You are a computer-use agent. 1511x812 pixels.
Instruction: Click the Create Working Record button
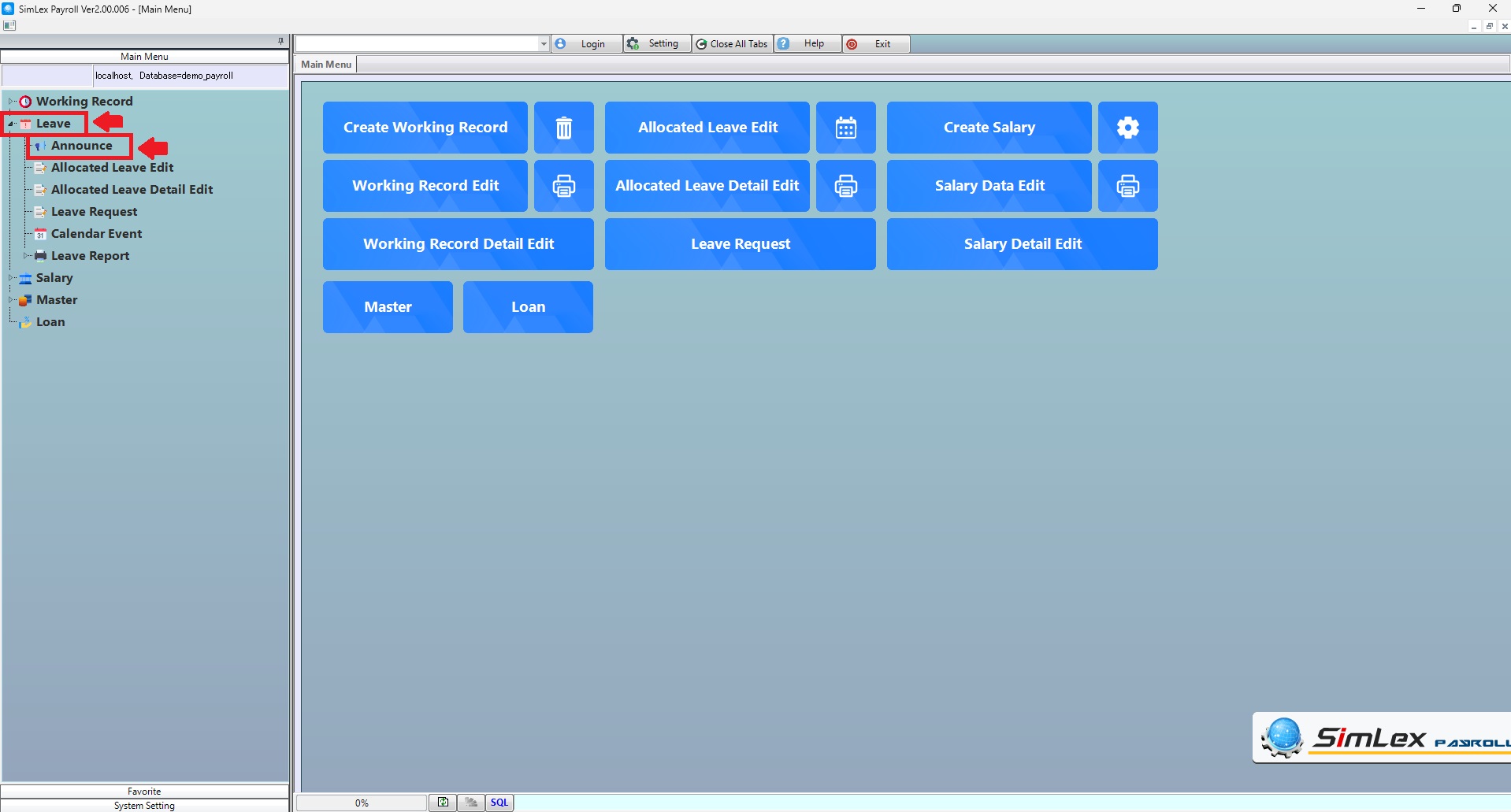pos(425,128)
